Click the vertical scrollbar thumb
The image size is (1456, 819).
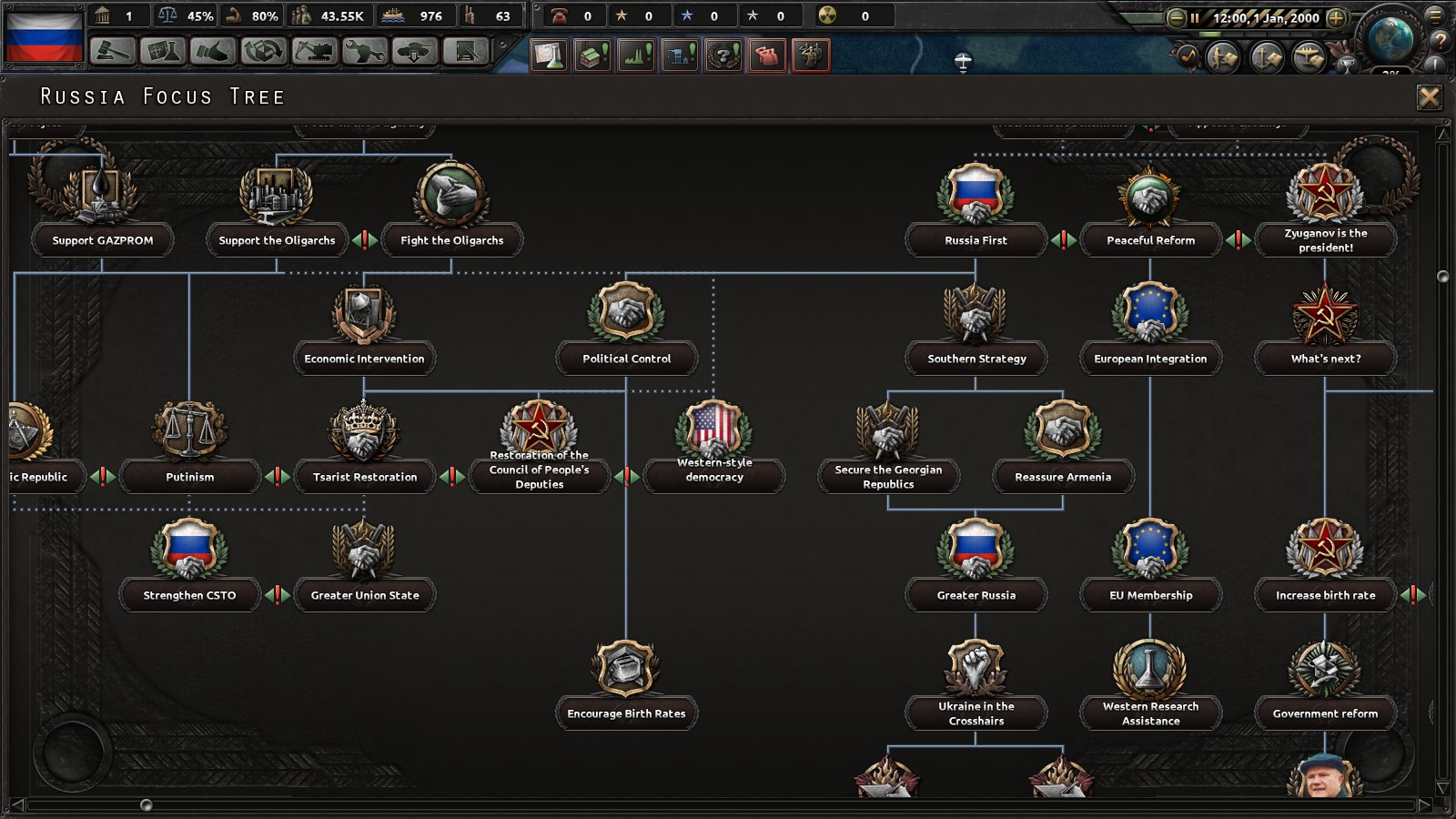click(1442, 277)
